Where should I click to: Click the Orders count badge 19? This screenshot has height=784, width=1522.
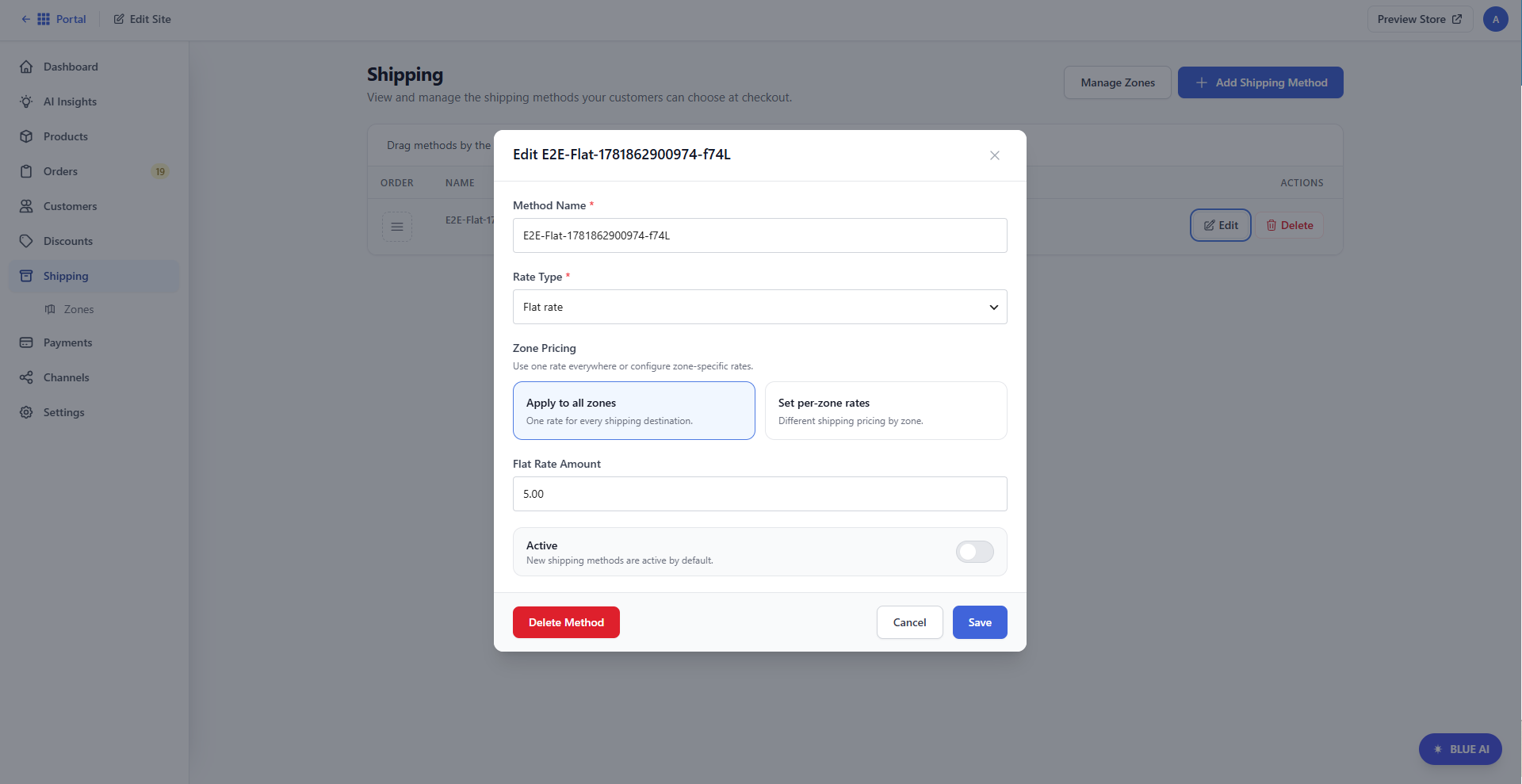pos(160,171)
